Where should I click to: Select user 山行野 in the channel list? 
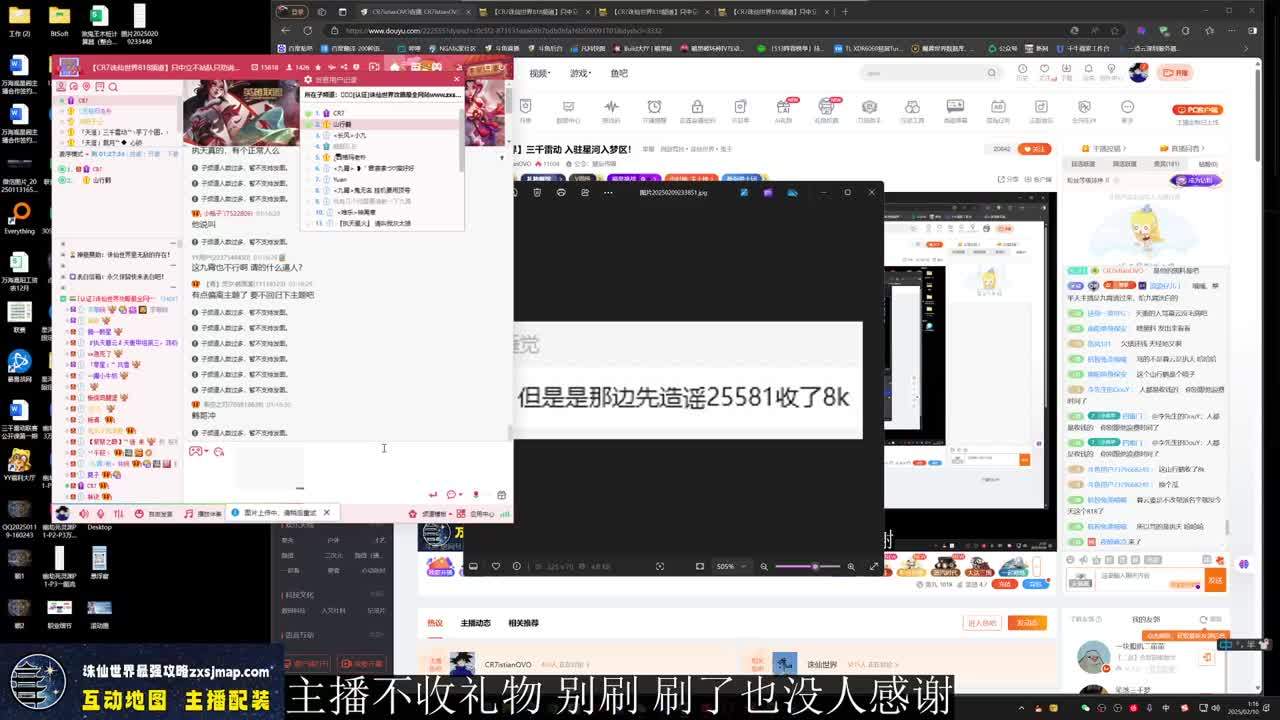pos(342,124)
